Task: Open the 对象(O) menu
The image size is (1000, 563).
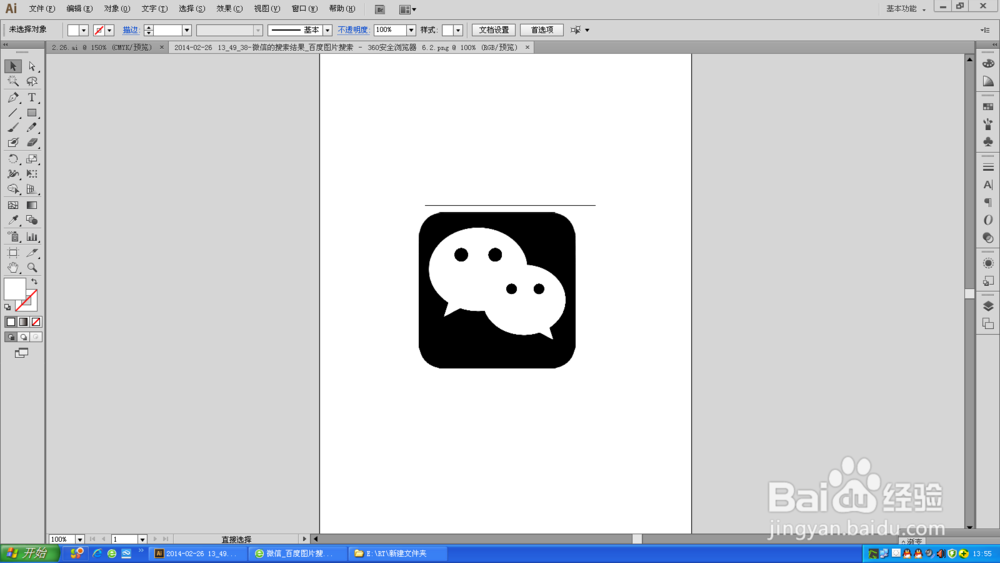Action: [x=117, y=9]
